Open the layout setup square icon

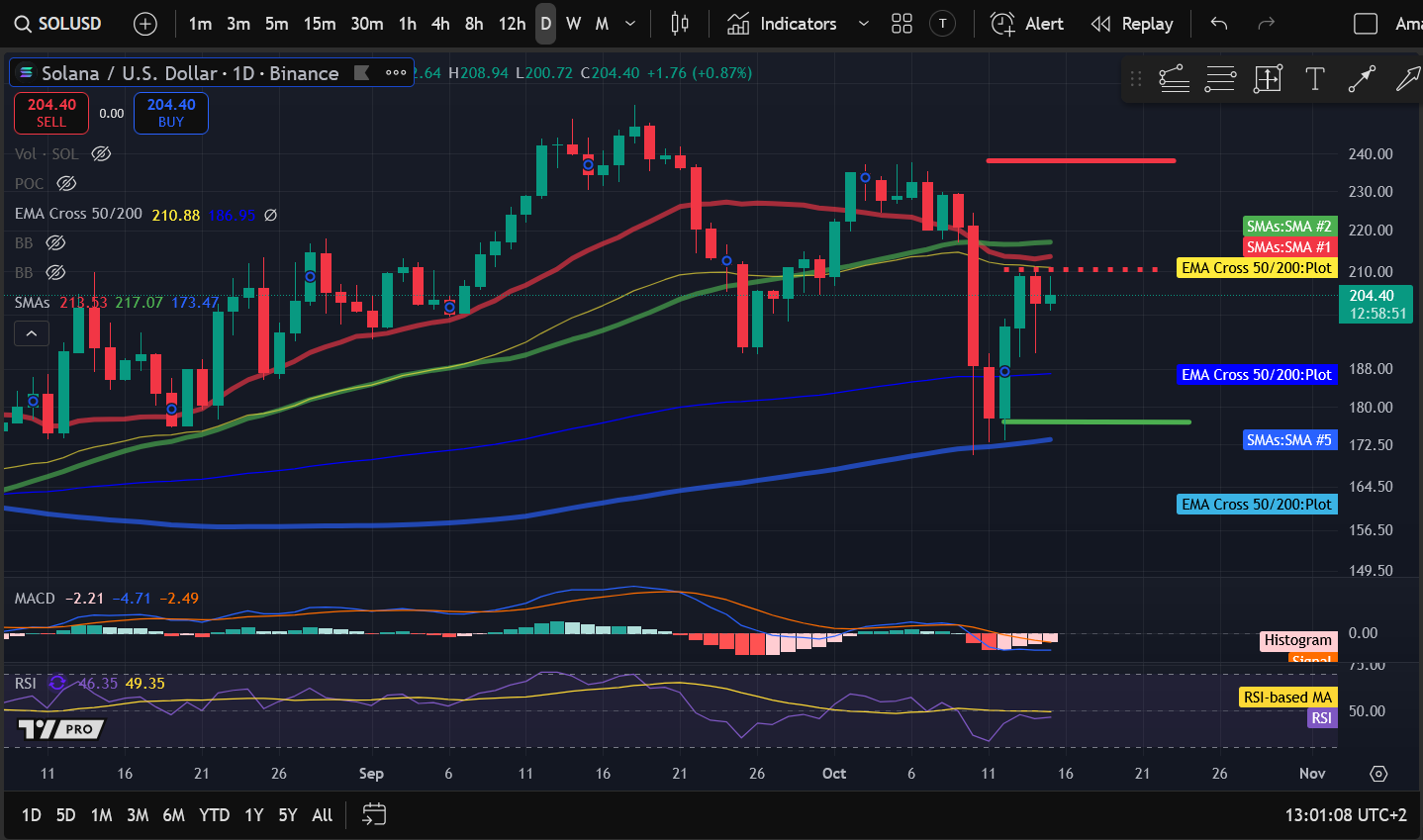click(1366, 24)
